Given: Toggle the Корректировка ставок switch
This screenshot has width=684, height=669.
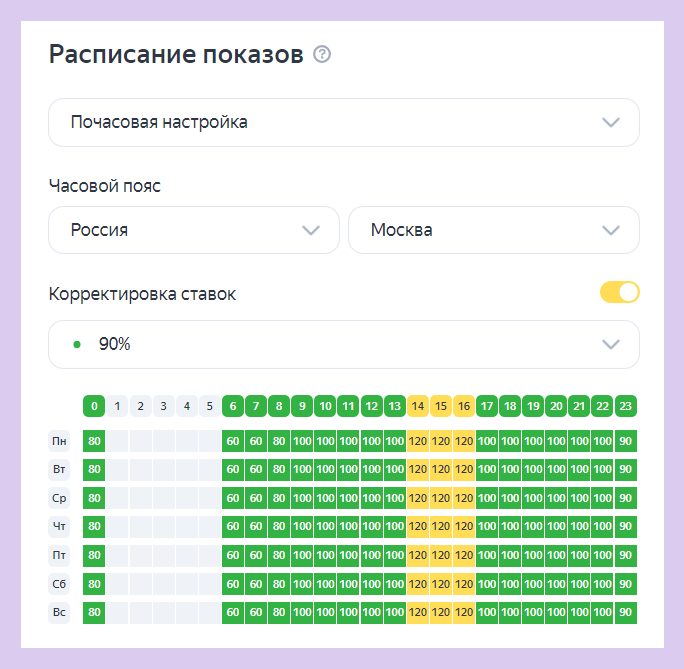Looking at the screenshot, I should click(619, 293).
